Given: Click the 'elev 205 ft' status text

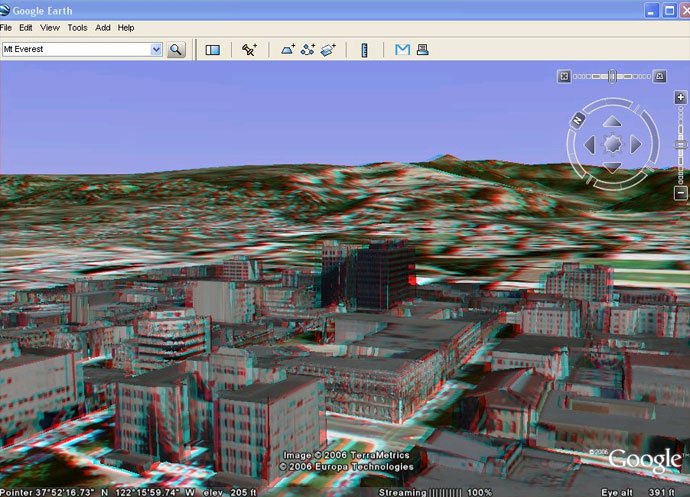Looking at the screenshot, I should click(x=230, y=492).
